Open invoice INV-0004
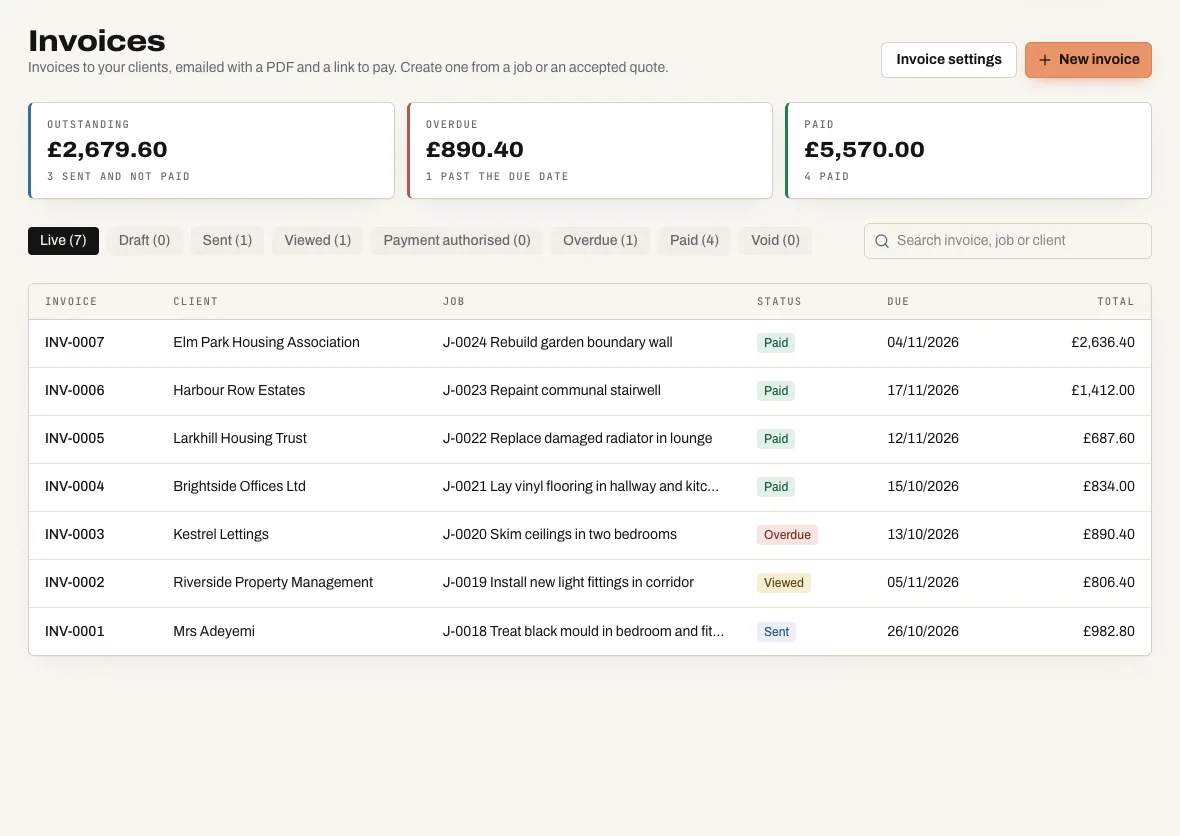Screen dimensions: 1180x836 (75, 487)
